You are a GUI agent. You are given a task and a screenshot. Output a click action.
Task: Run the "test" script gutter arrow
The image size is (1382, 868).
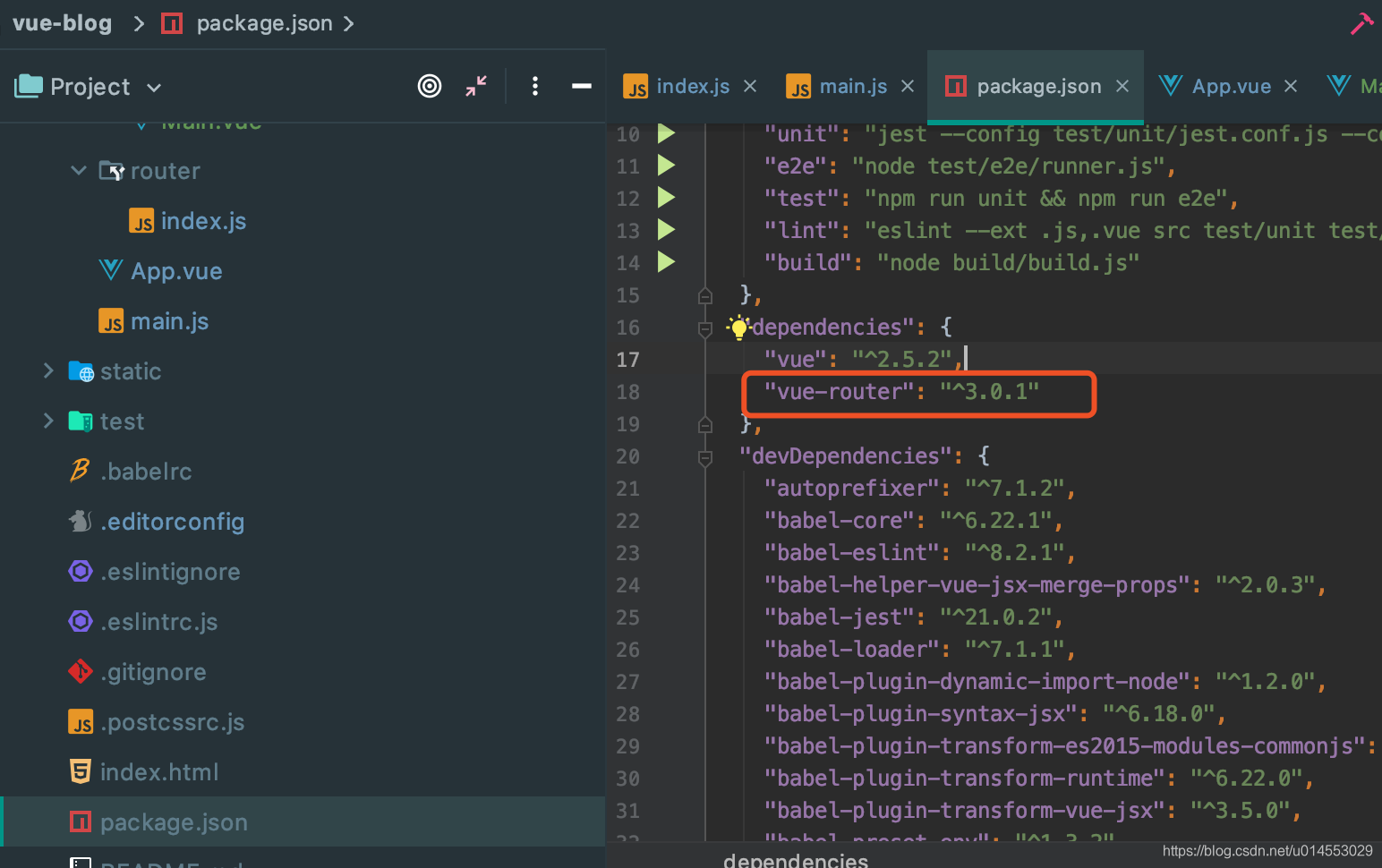pos(666,198)
